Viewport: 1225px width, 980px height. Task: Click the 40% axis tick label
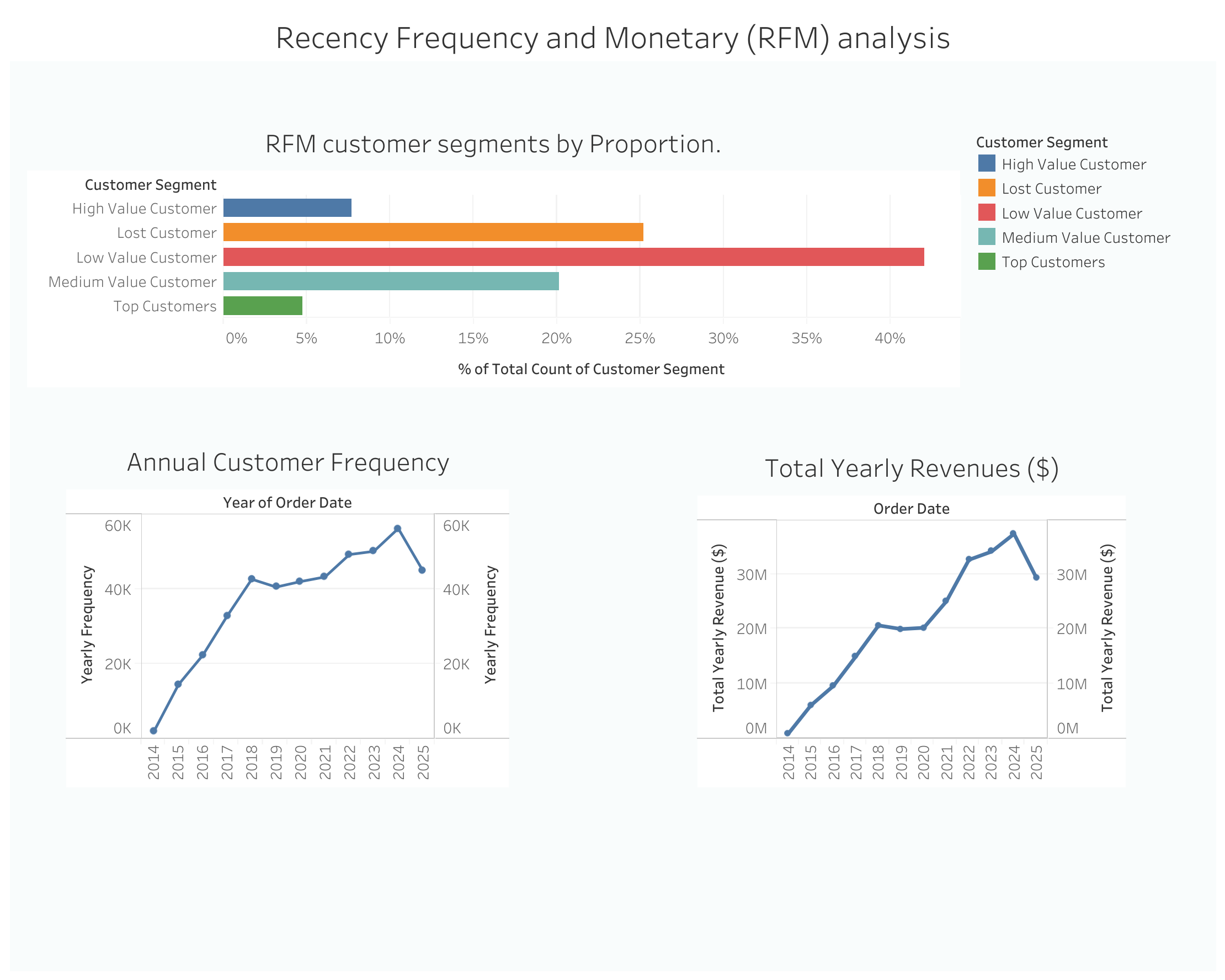coord(890,339)
